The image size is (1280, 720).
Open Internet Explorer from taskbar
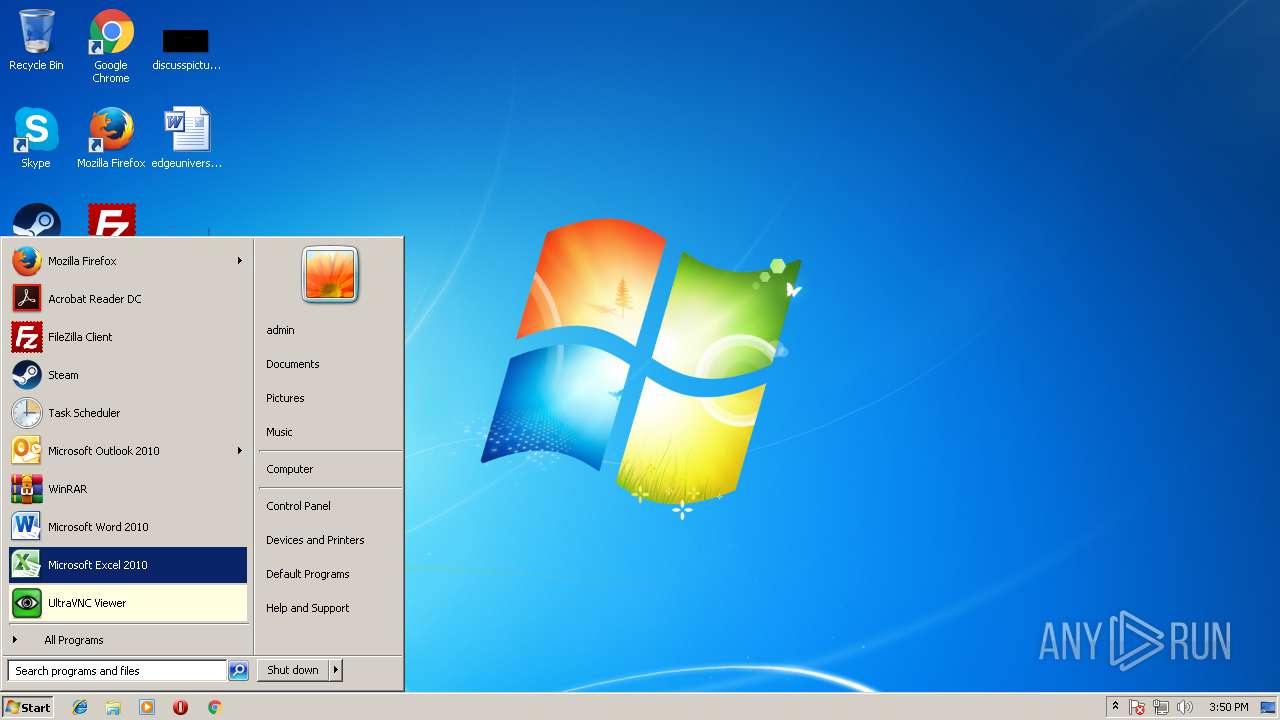[x=80, y=707]
